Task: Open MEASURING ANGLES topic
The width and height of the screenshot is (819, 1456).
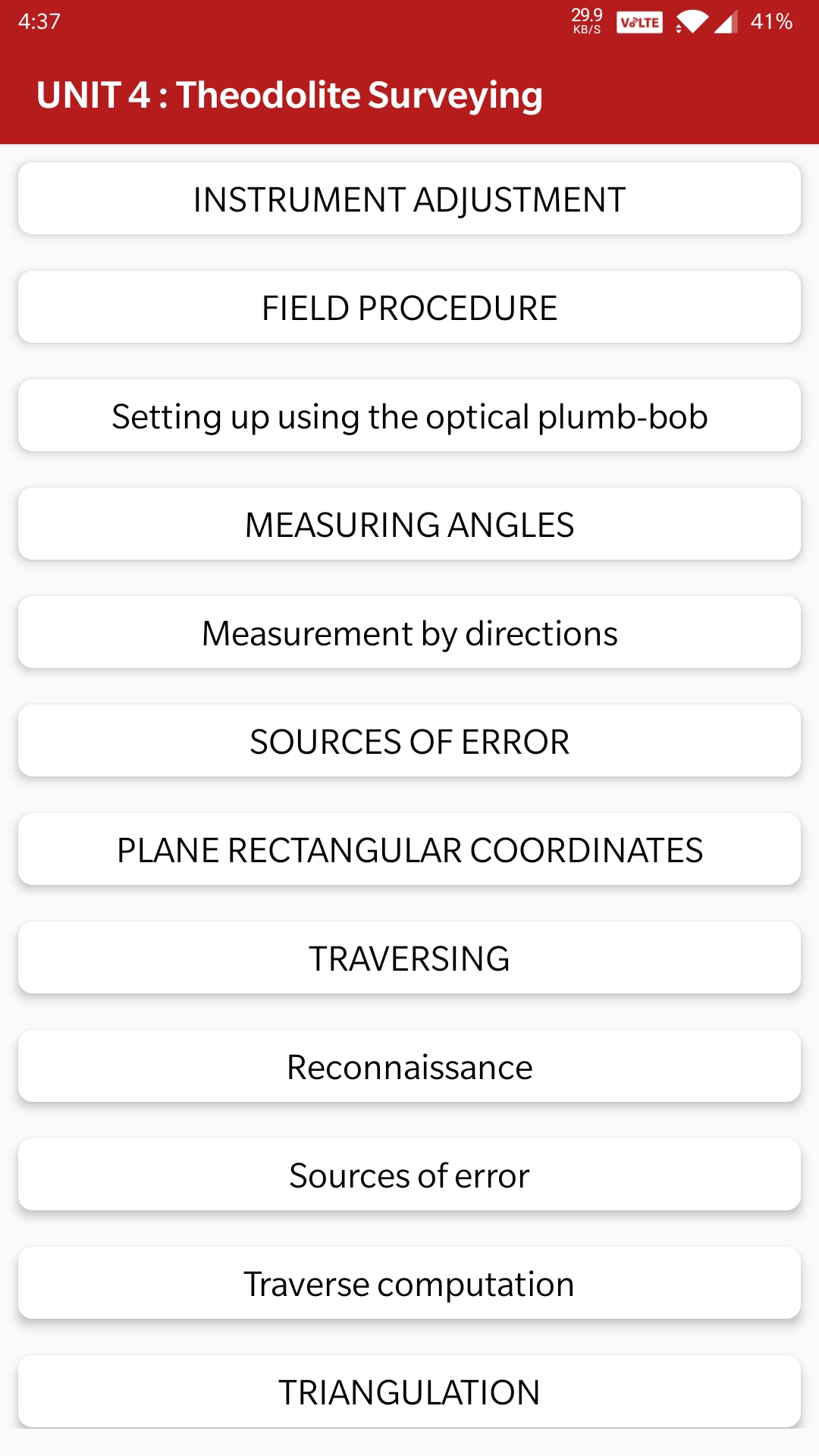Action: (409, 524)
